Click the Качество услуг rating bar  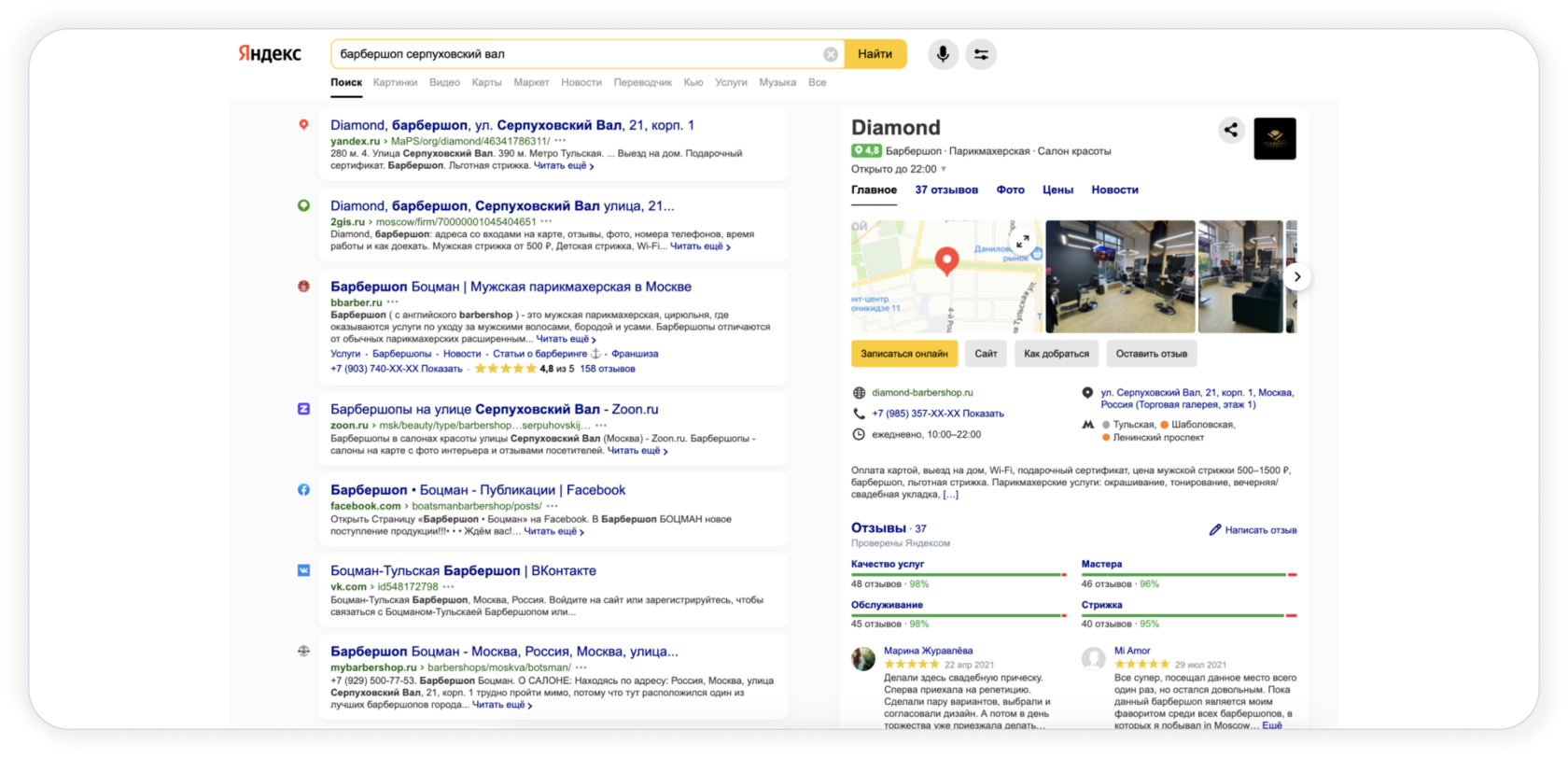click(x=958, y=574)
